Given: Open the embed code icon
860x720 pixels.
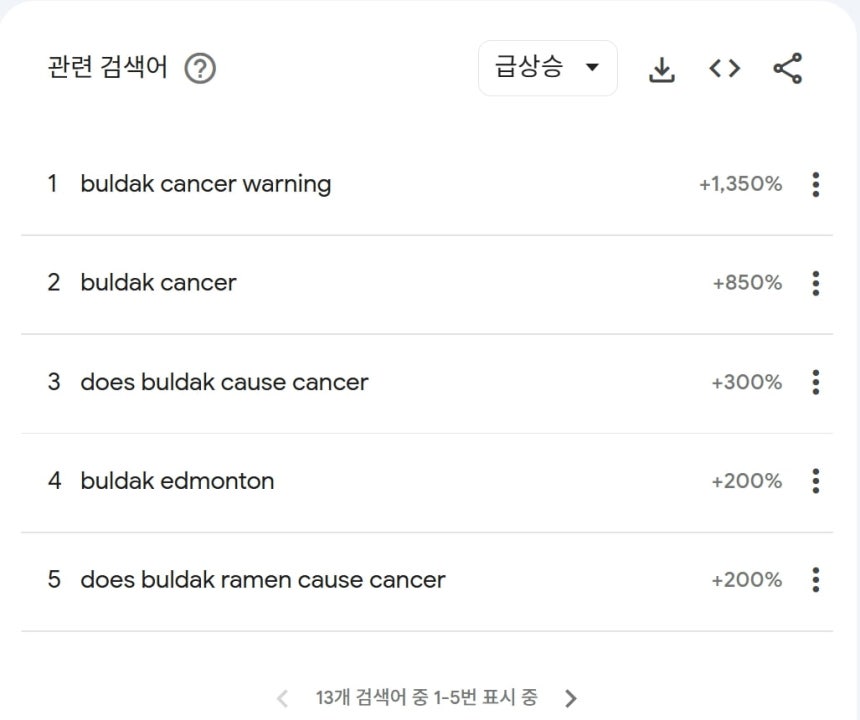Looking at the screenshot, I should [725, 69].
